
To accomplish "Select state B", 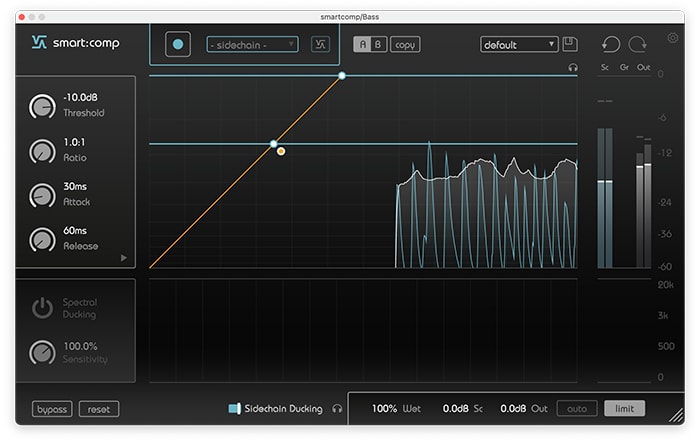I will pos(379,45).
